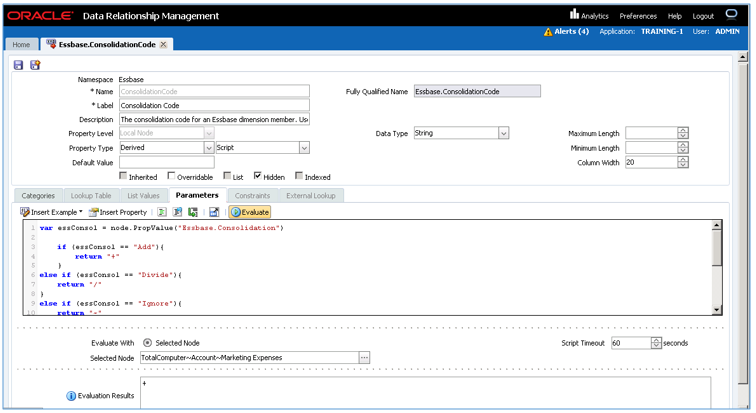This screenshot has height=413, width=756.
Task: Click the Oracle chat bubble icon at top right
Action: tap(731, 14)
